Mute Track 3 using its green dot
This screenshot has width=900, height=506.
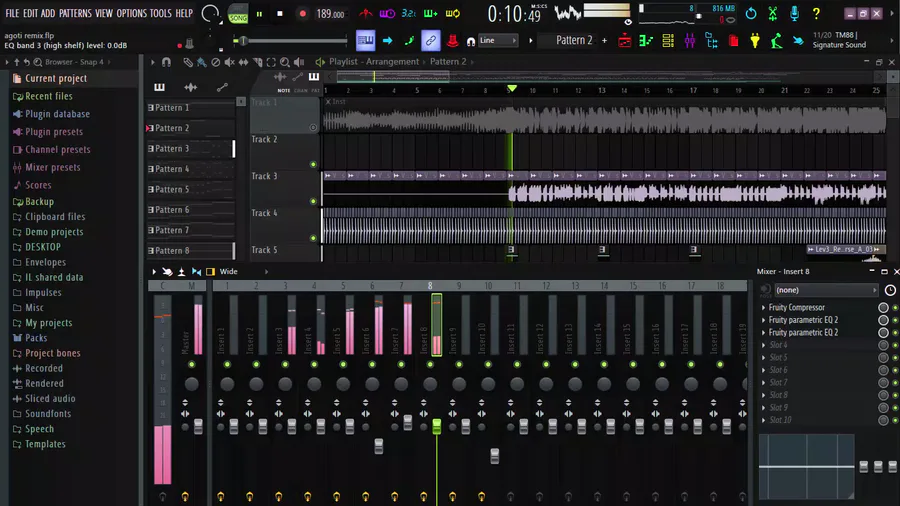[313, 201]
